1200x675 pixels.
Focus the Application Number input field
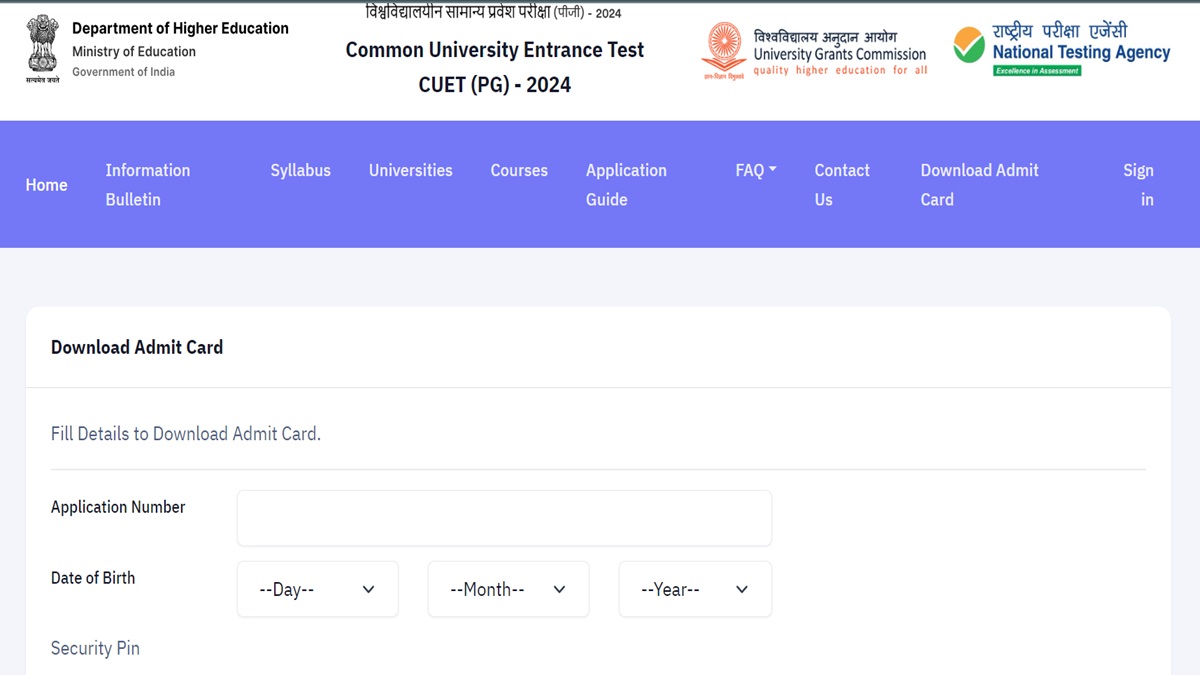(x=504, y=518)
